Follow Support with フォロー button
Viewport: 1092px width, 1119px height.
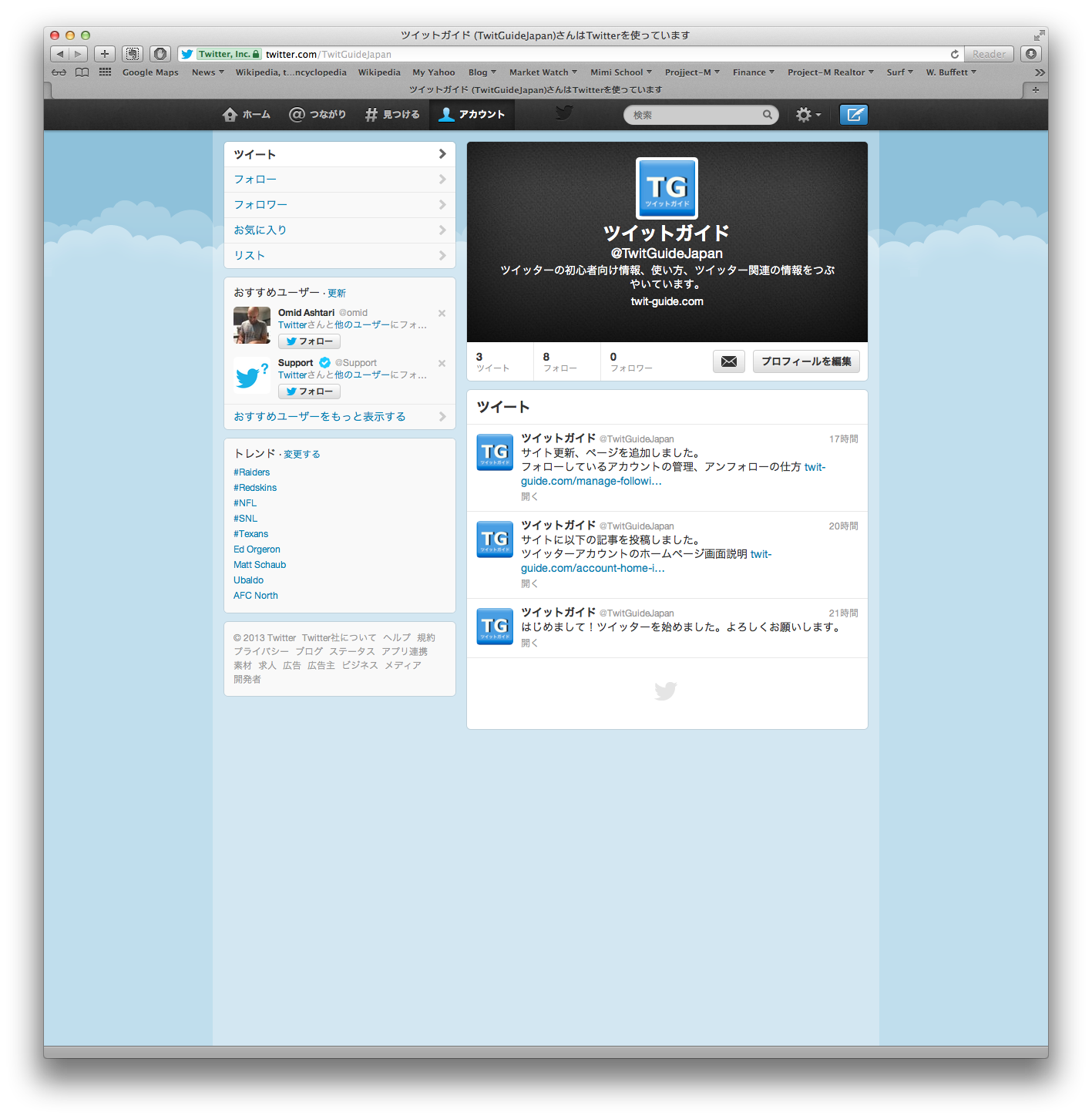click(309, 391)
